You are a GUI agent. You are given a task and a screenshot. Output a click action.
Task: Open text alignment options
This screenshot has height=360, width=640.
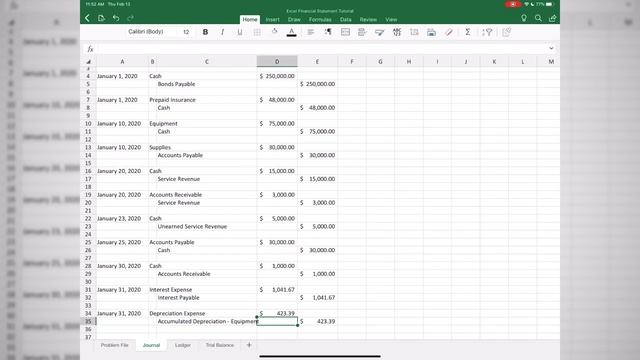[311, 32]
